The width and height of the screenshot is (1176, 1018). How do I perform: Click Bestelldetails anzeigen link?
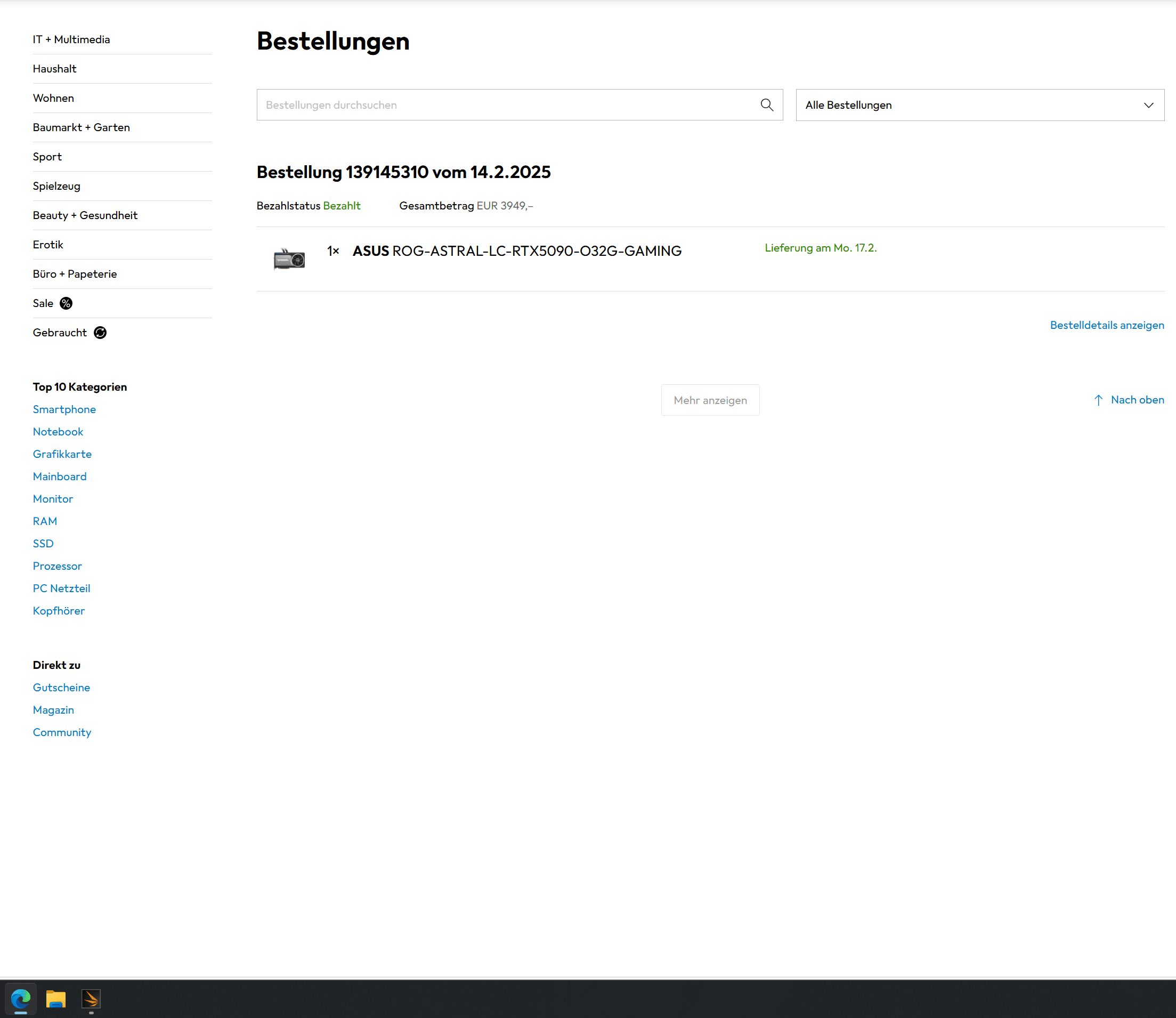(x=1106, y=326)
